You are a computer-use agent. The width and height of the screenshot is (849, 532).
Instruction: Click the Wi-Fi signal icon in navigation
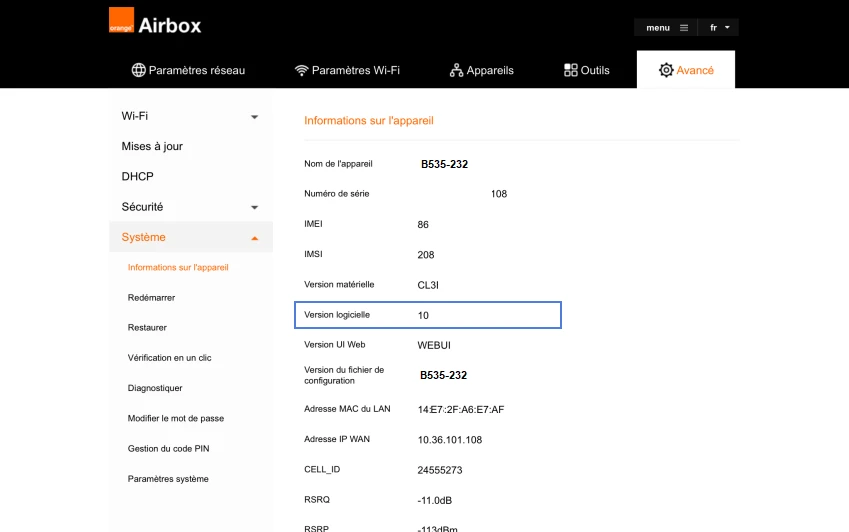302,70
